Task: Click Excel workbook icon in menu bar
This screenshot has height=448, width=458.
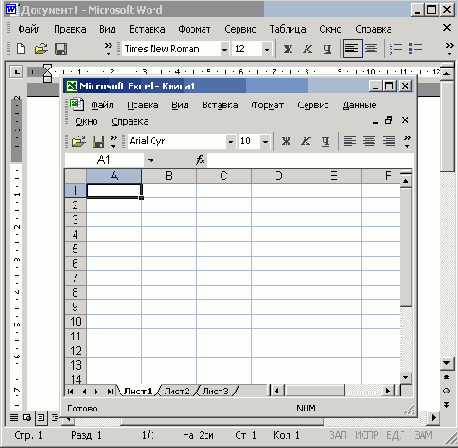Action: pyautogui.click(x=77, y=104)
